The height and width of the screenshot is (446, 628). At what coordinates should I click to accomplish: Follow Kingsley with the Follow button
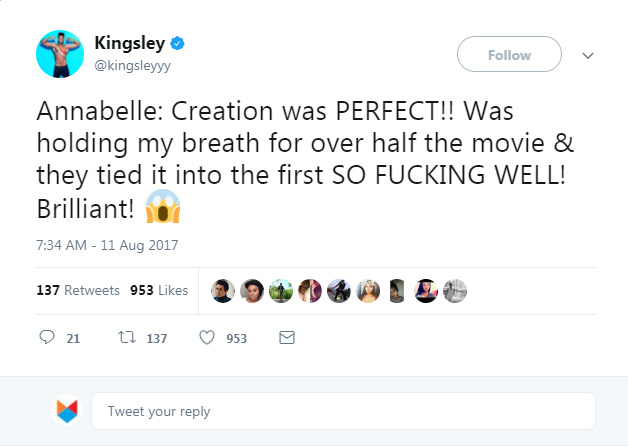509,55
